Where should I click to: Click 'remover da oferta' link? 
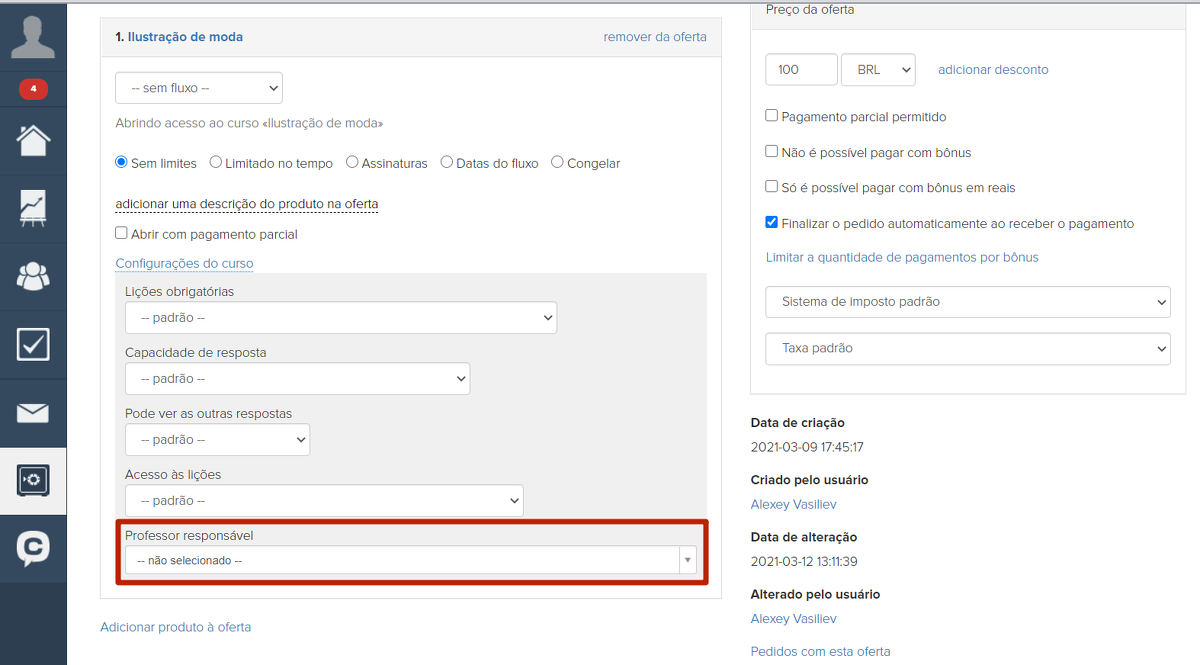(654, 37)
